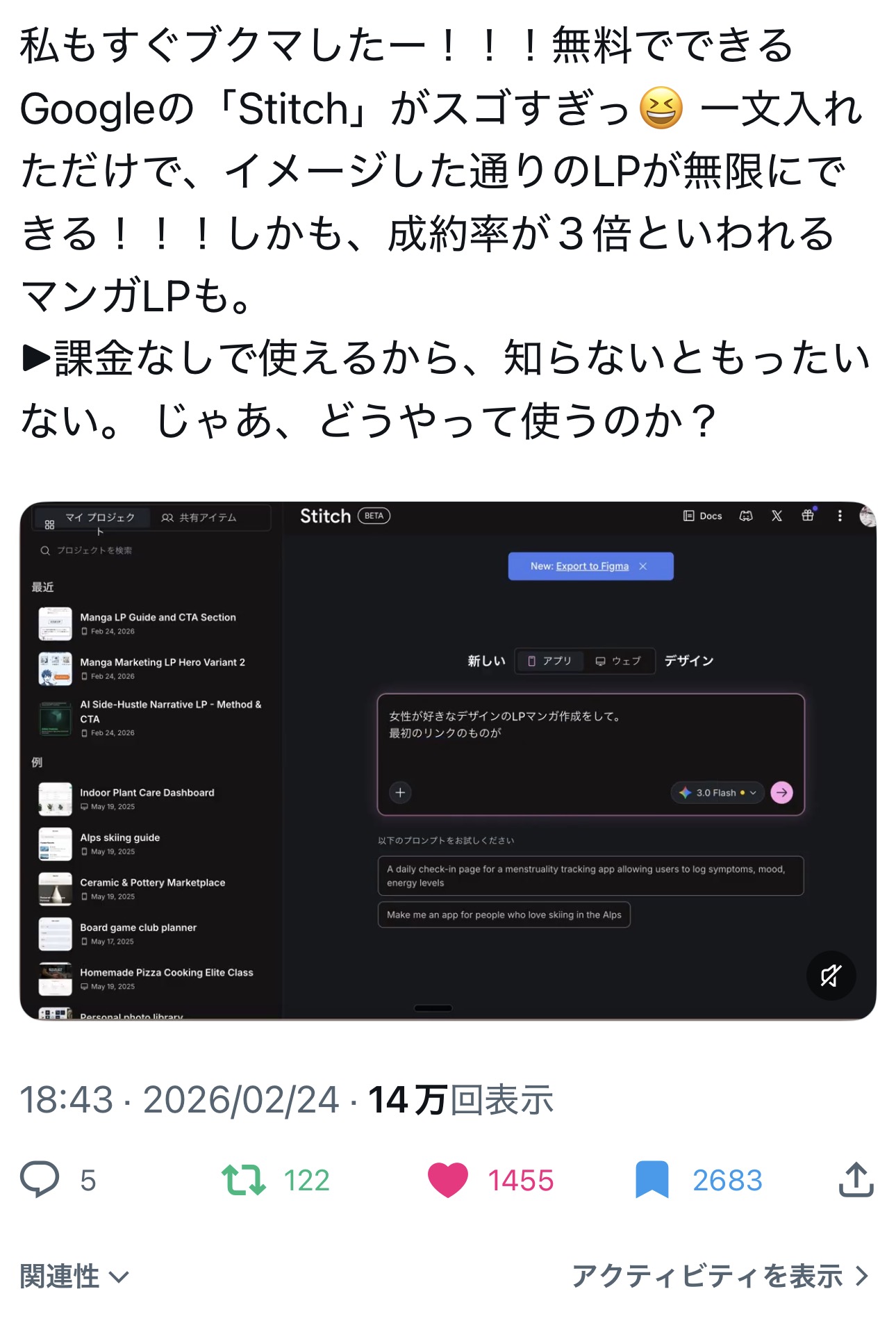Tap the retweet icon
This screenshot has width=896, height=1321.
(x=244, y=1180)
